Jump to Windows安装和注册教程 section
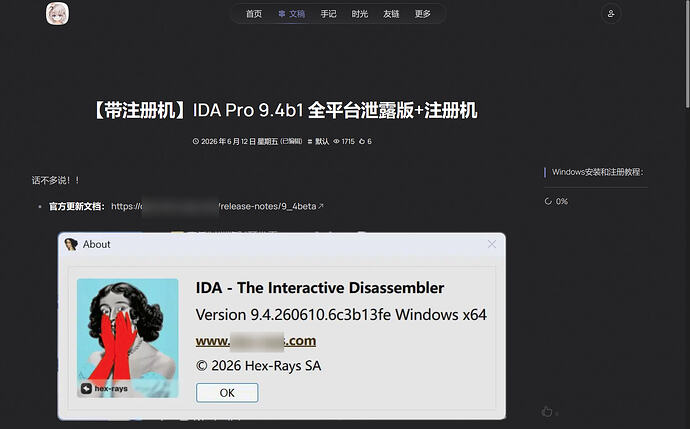 (x=598, y=172)
